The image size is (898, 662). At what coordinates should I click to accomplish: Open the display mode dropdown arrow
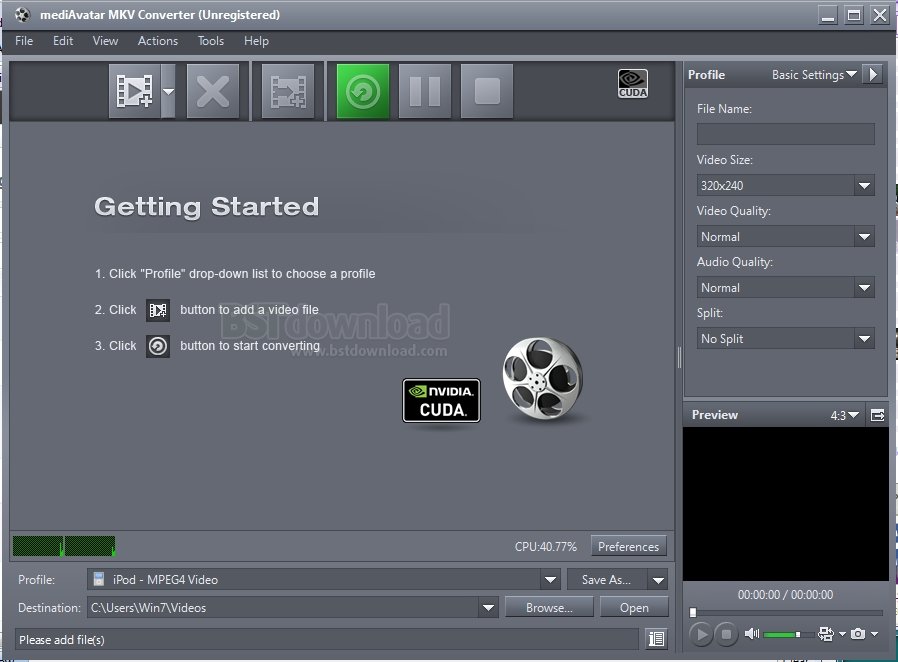tap(842, 634)
